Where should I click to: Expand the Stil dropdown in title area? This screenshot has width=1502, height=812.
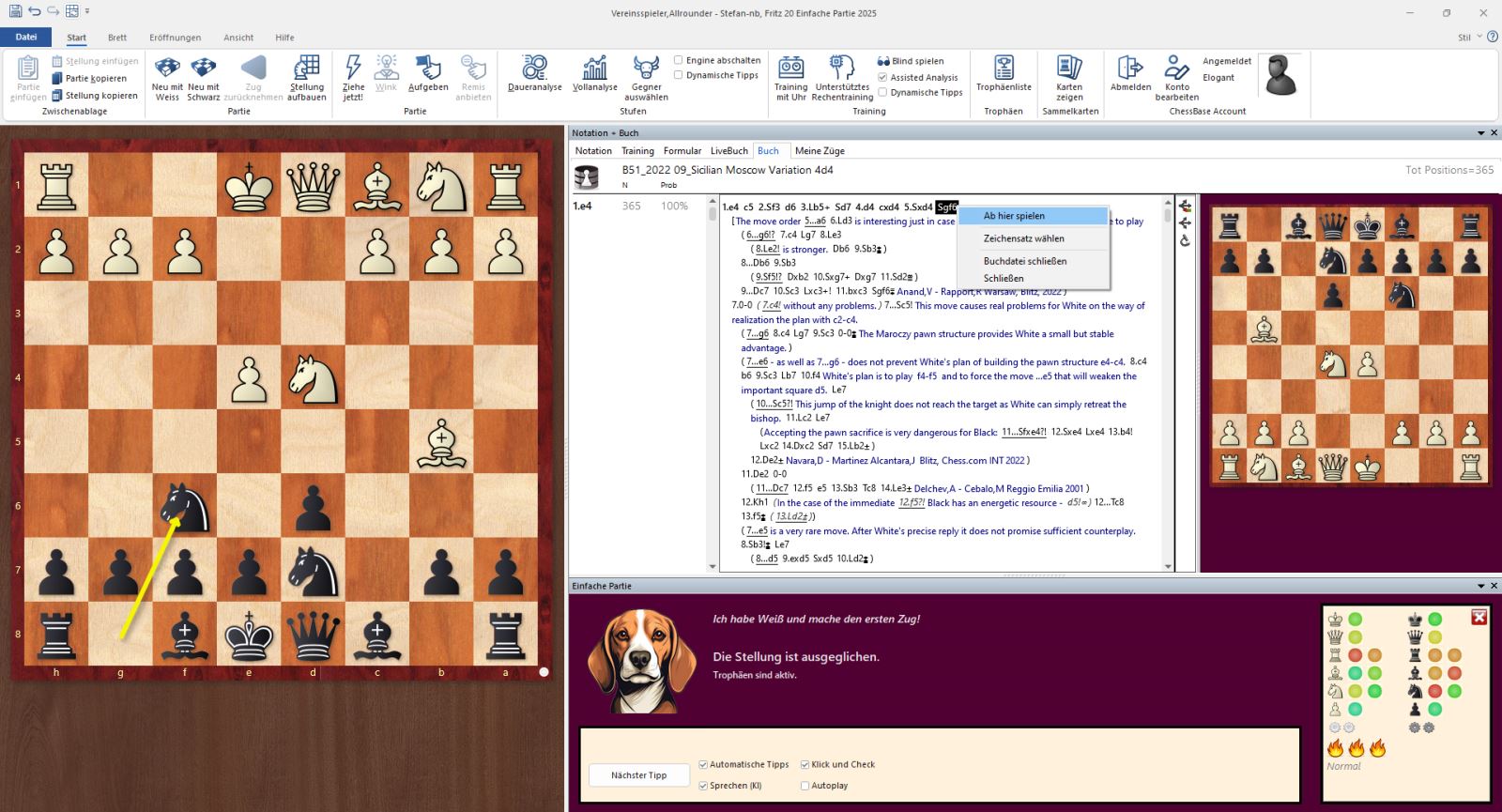[1479, 37]
